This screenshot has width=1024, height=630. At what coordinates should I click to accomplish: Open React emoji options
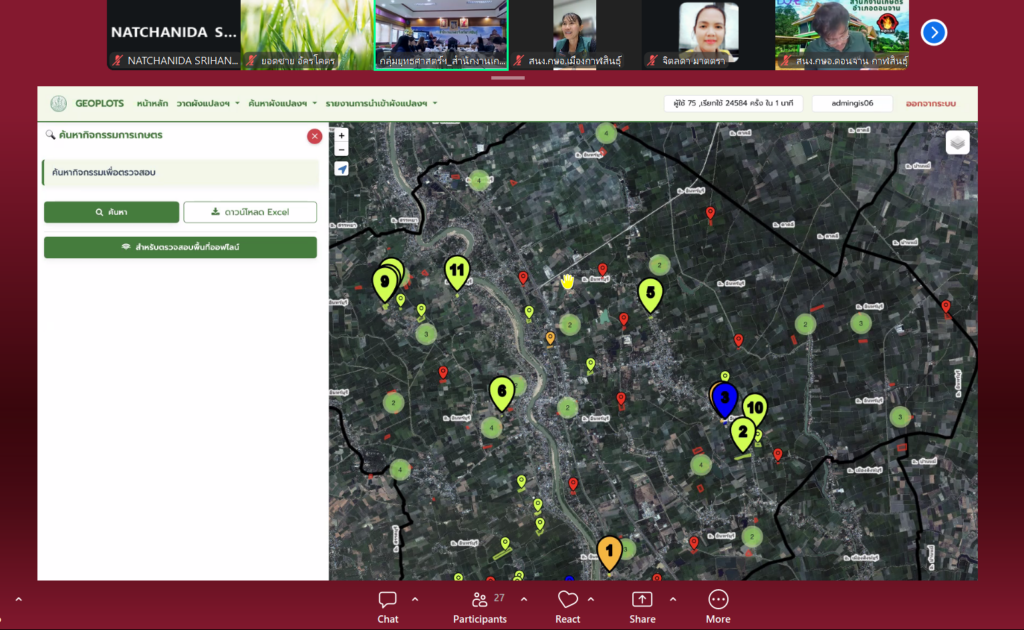click(568, 607)
